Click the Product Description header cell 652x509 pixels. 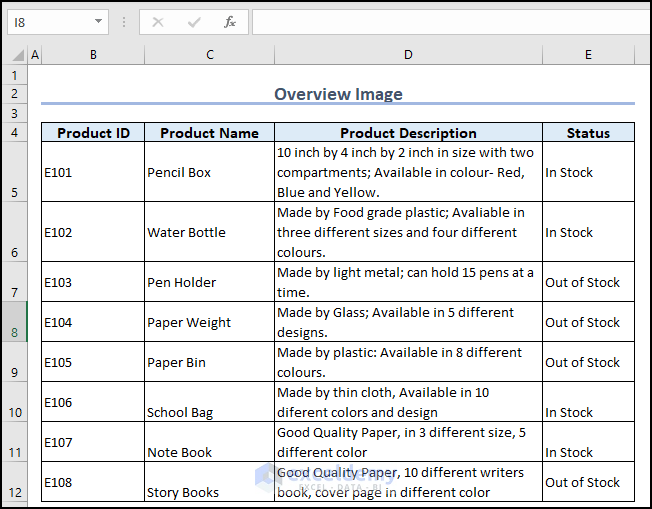(408, 133)
